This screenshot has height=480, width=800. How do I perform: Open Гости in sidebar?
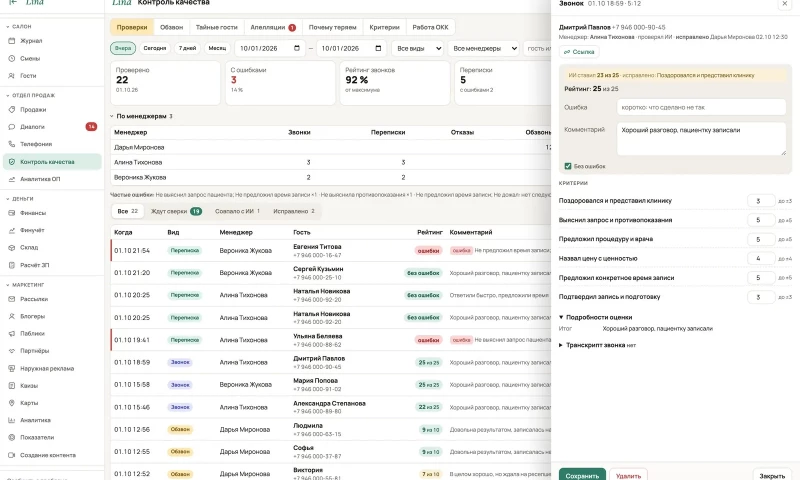point(51,75)
